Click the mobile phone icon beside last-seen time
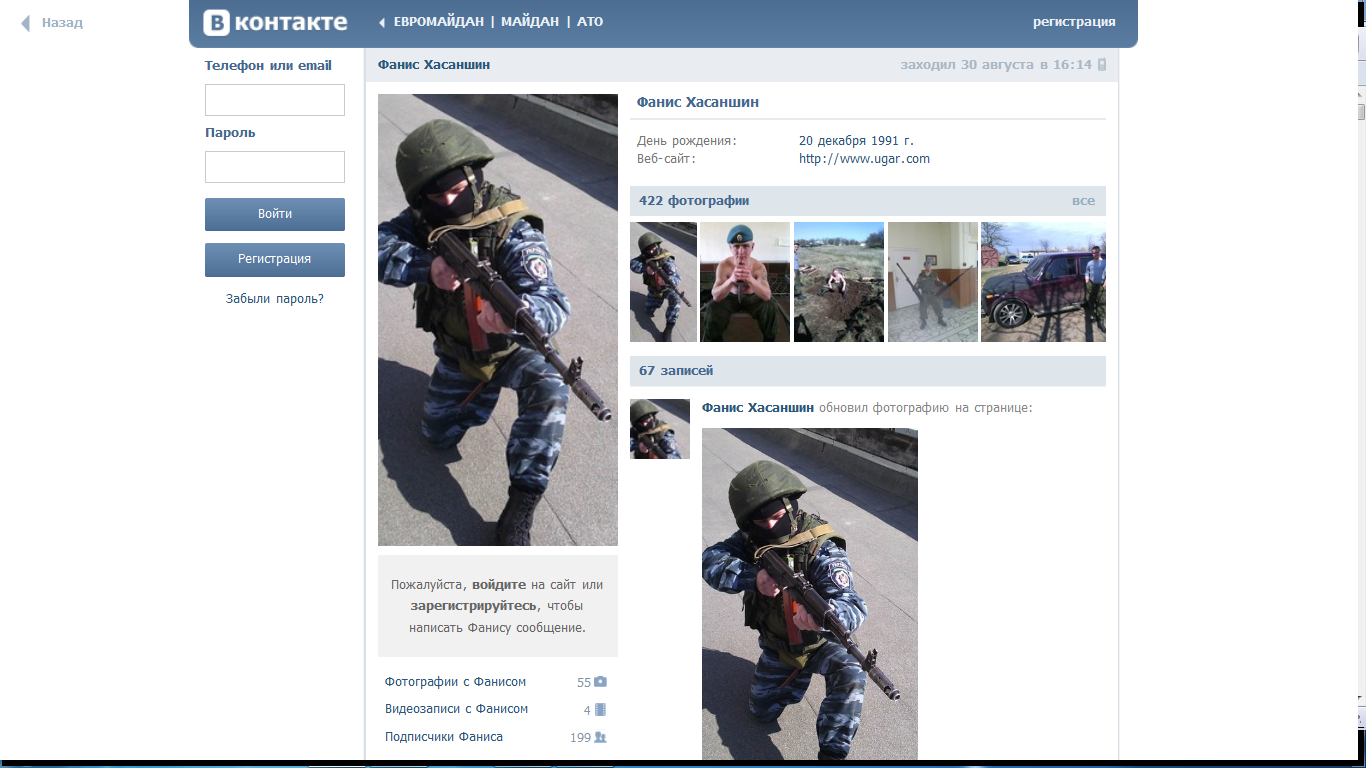This screenshot has height=768, width=1366. click(1102, 65)
